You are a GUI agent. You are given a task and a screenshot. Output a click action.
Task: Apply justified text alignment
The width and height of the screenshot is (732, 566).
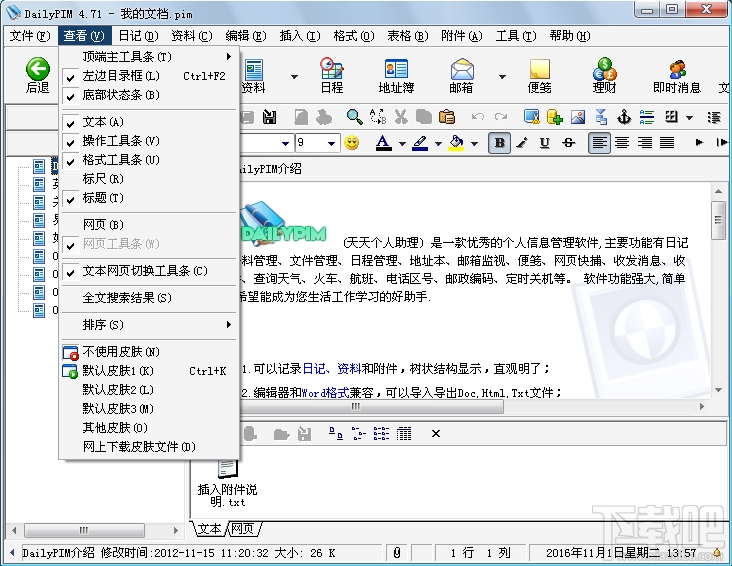667,143
